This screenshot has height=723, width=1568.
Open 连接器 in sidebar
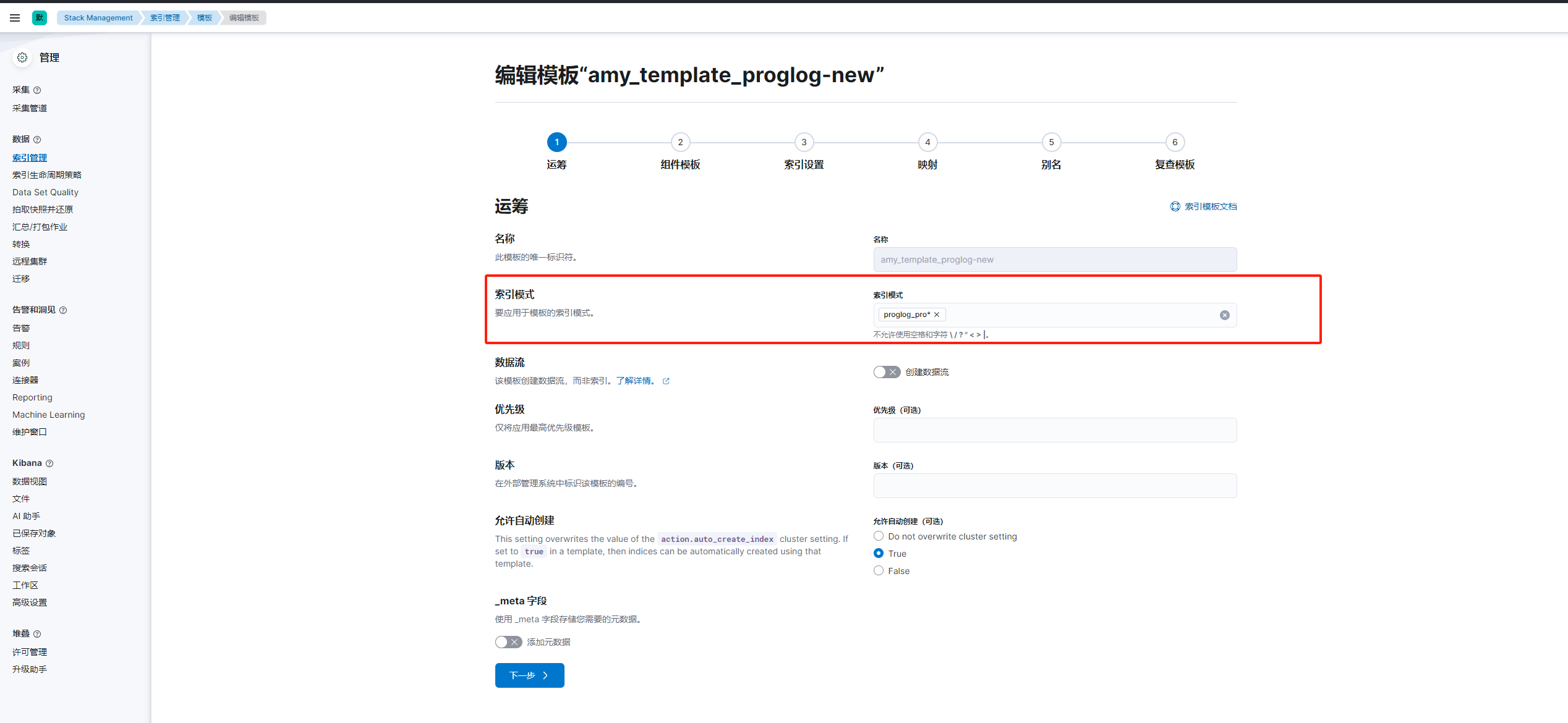(x=25, y=380)
